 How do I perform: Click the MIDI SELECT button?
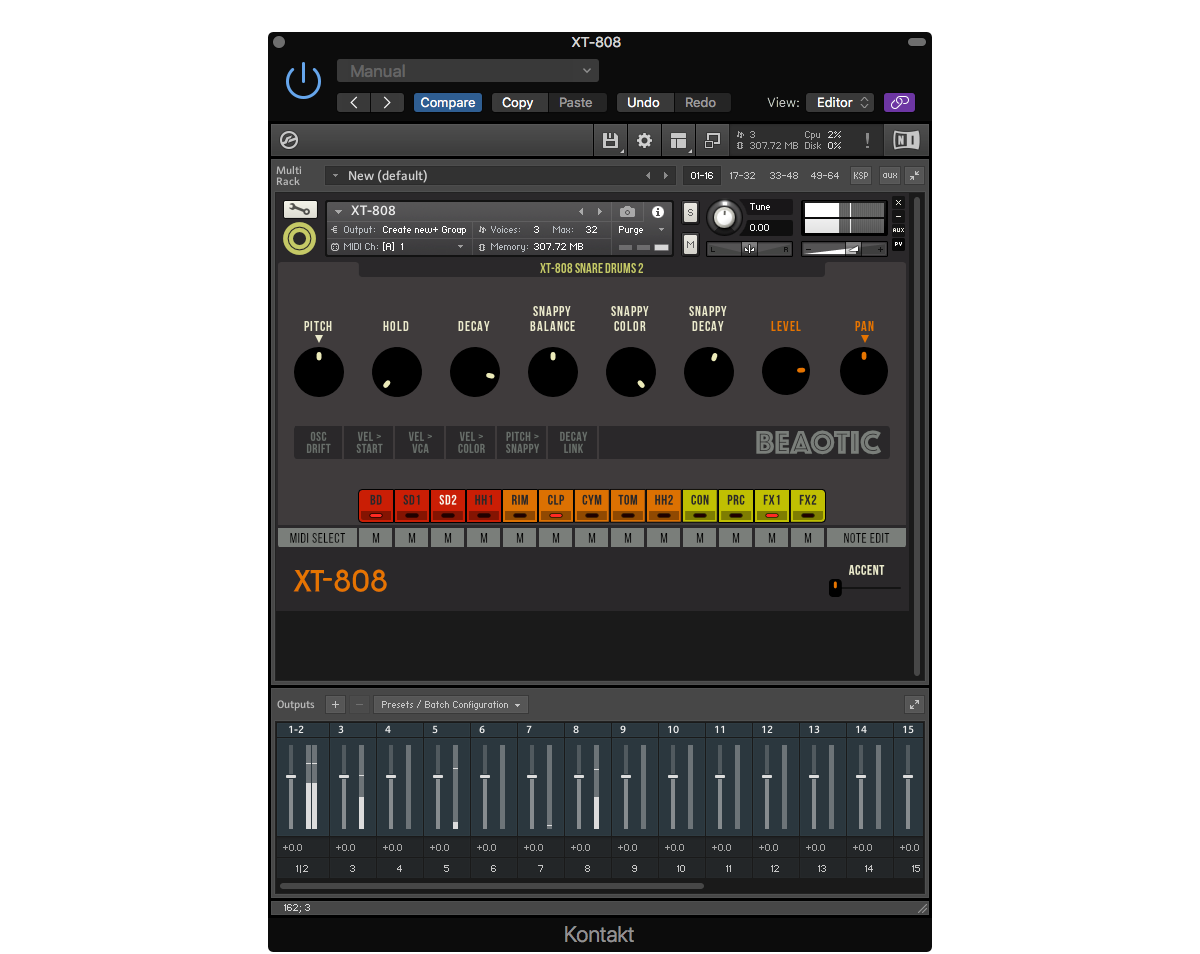tap(317, 538)
